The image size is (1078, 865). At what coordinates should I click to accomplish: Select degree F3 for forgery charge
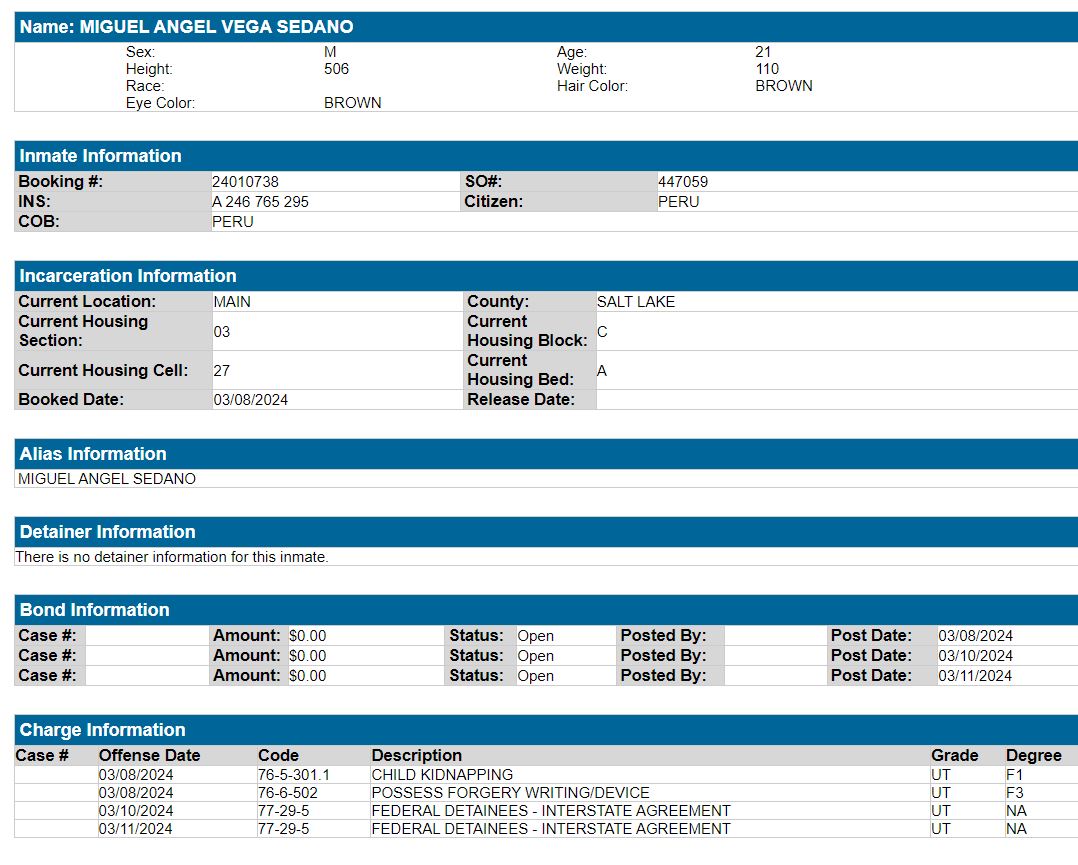pyautogui.click(x=1014, y=792)
